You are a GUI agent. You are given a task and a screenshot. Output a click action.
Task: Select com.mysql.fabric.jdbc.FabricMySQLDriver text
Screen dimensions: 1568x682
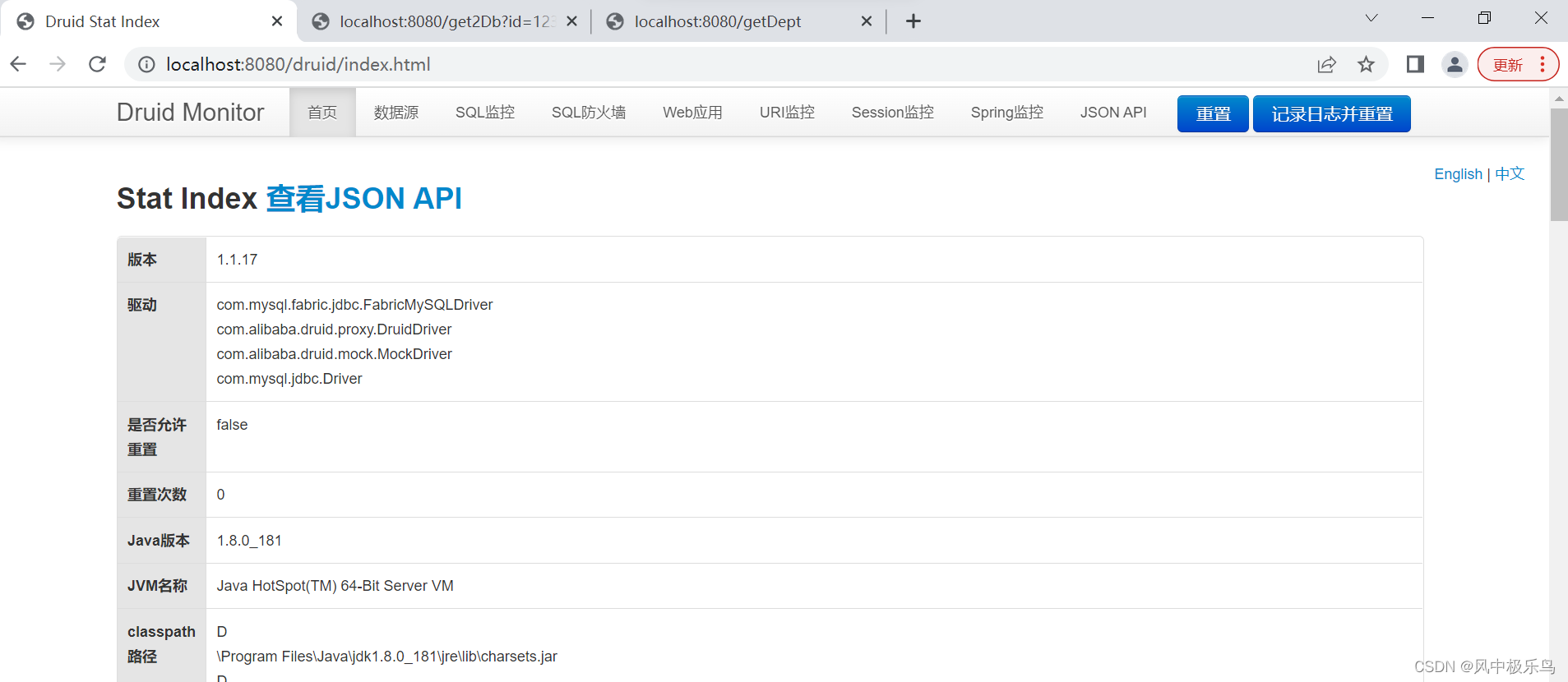click(x=354, y=305)
